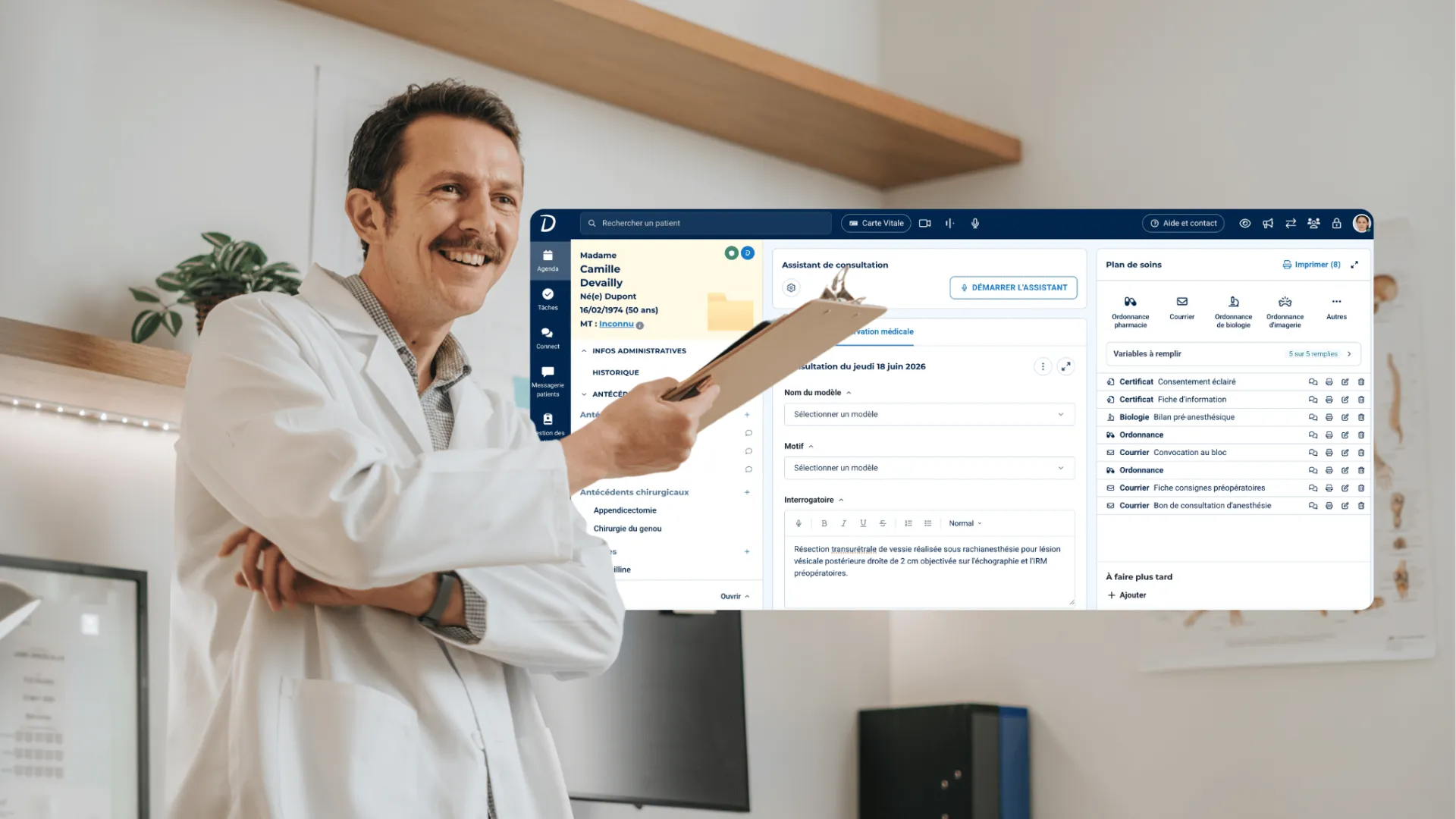Open the Historique section
Image resolution: width=1456 pixels, height=819 pixels.
tap(616, 372)
